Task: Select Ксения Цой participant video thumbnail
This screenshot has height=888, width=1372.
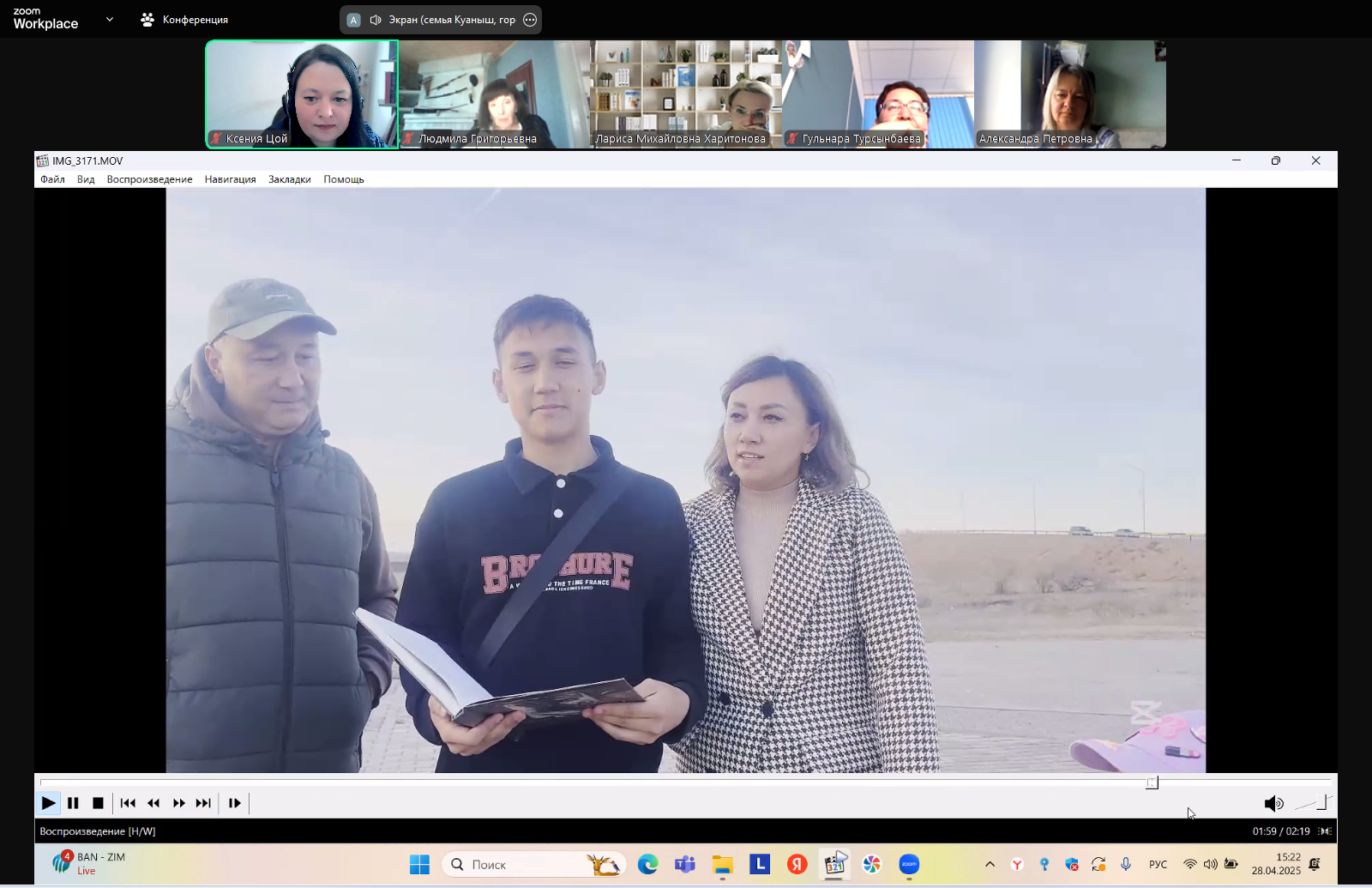Action: click(302, 94)
